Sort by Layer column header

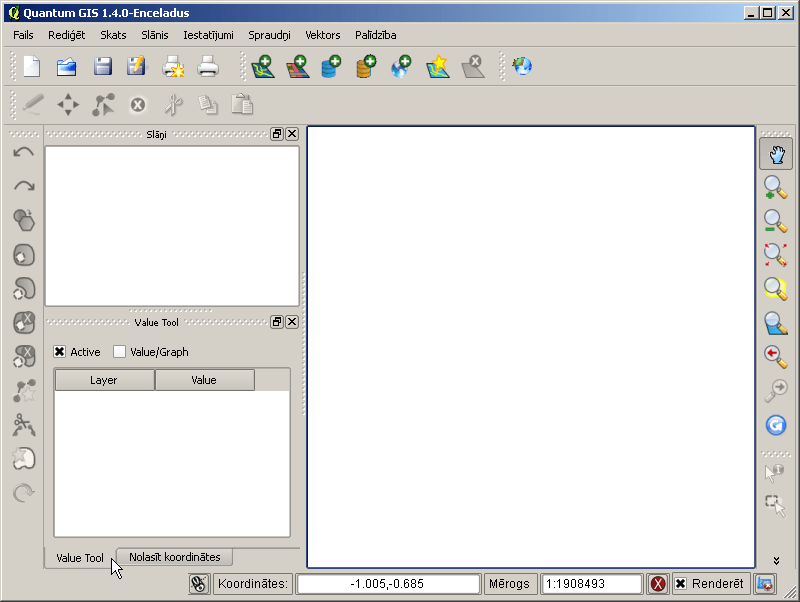point(104,380)
